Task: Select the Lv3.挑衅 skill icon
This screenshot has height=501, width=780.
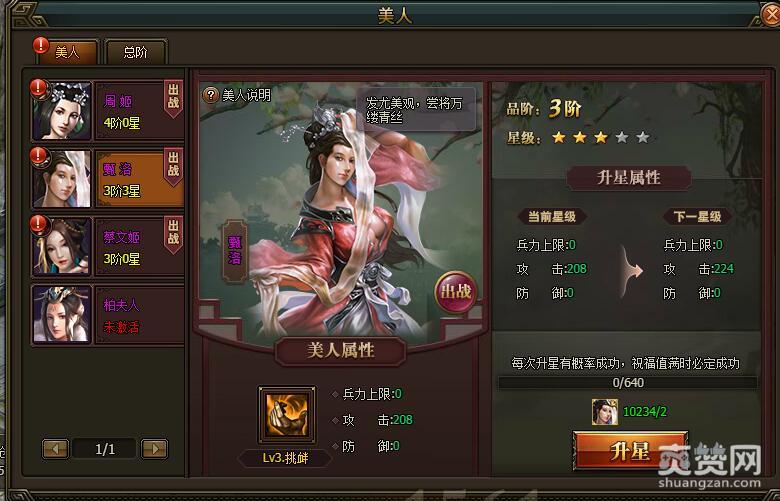Action: (287, 415)
